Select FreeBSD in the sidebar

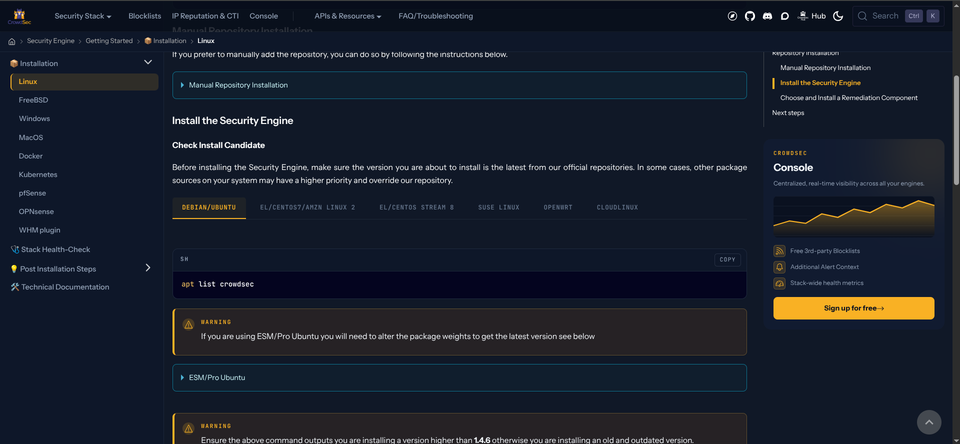(33, 100)
